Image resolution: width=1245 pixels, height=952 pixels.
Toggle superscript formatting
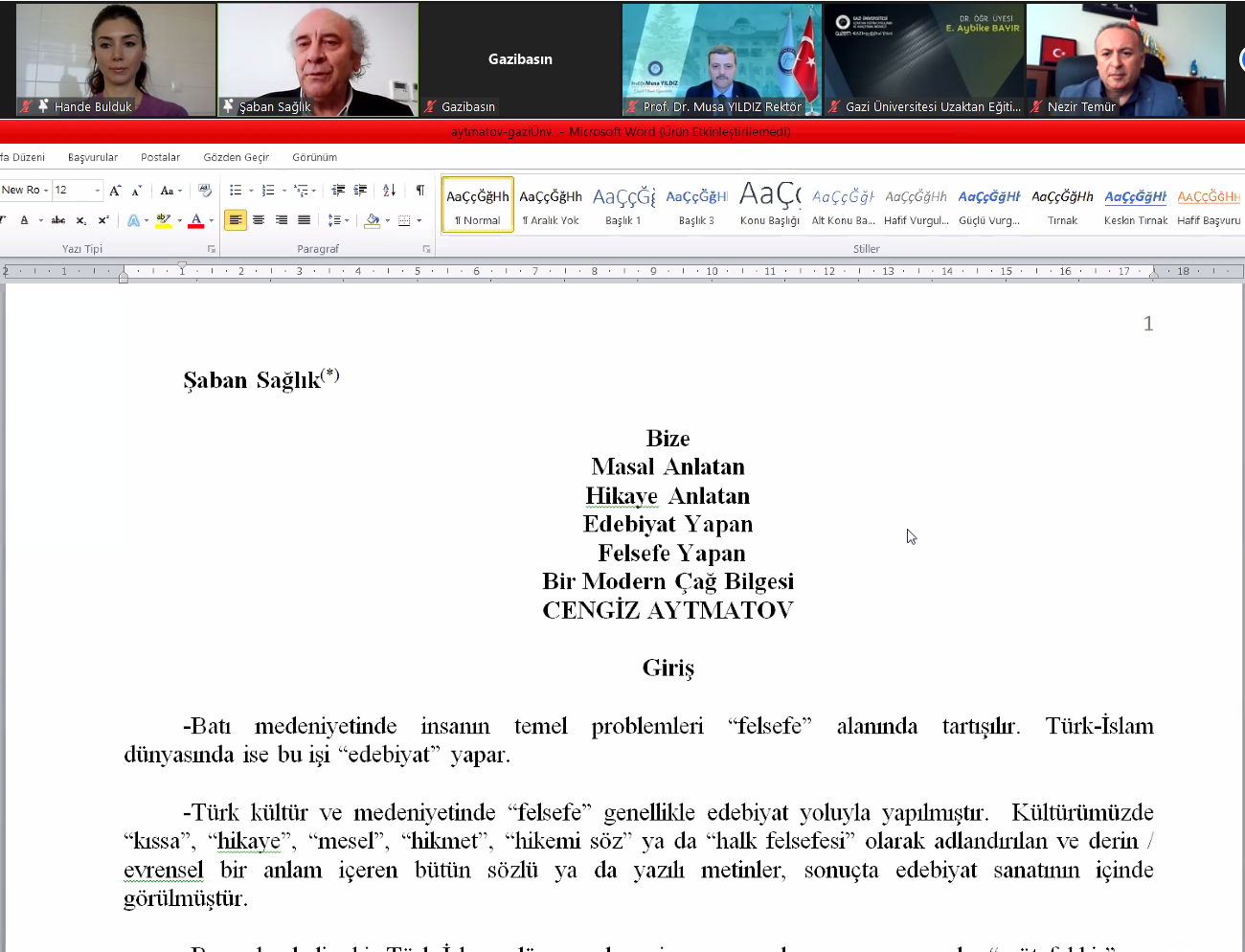pos(103,220)
